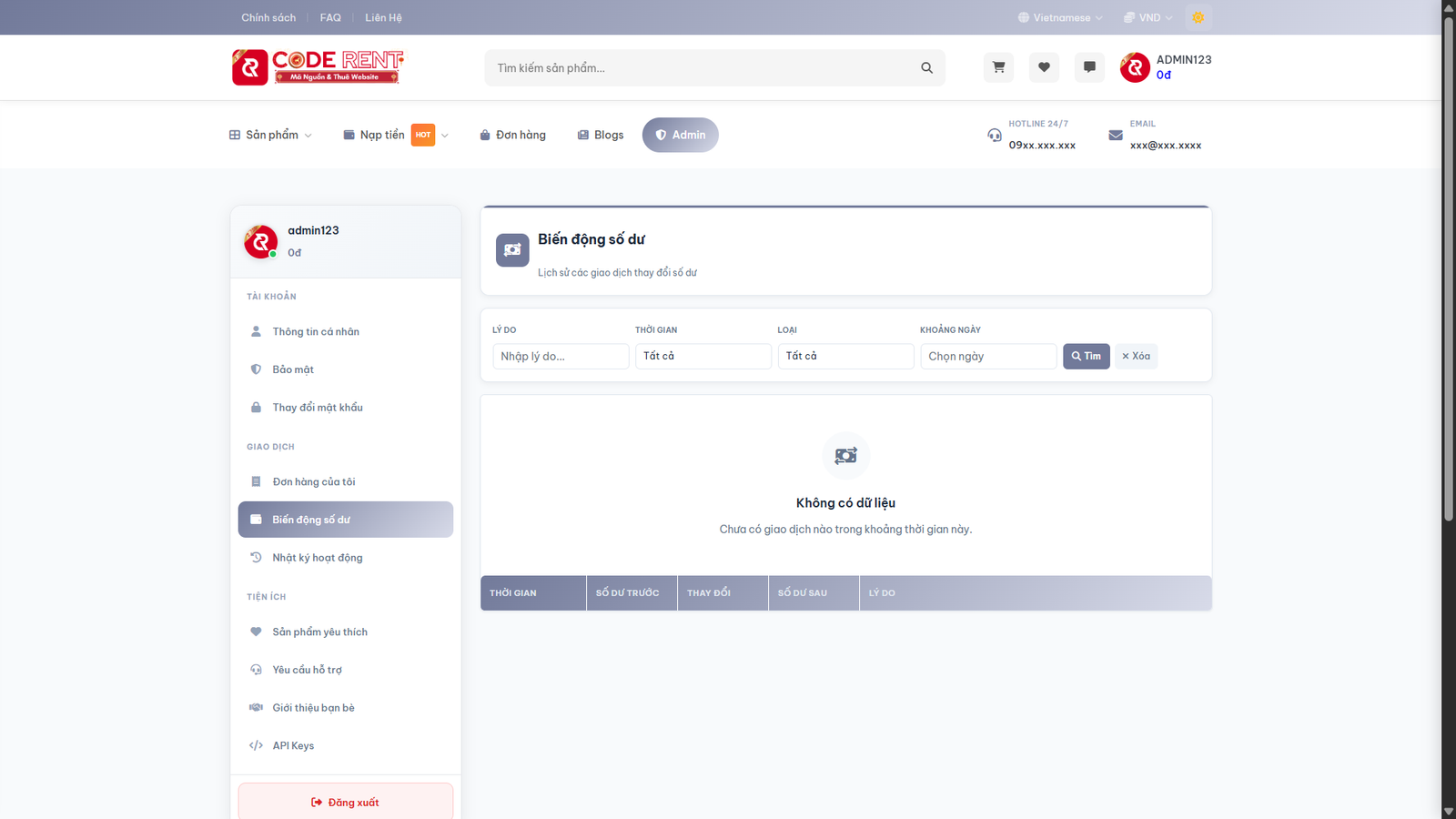Click the Chọn ngày date range field
1456x819 pixels.
coord(987,356)
